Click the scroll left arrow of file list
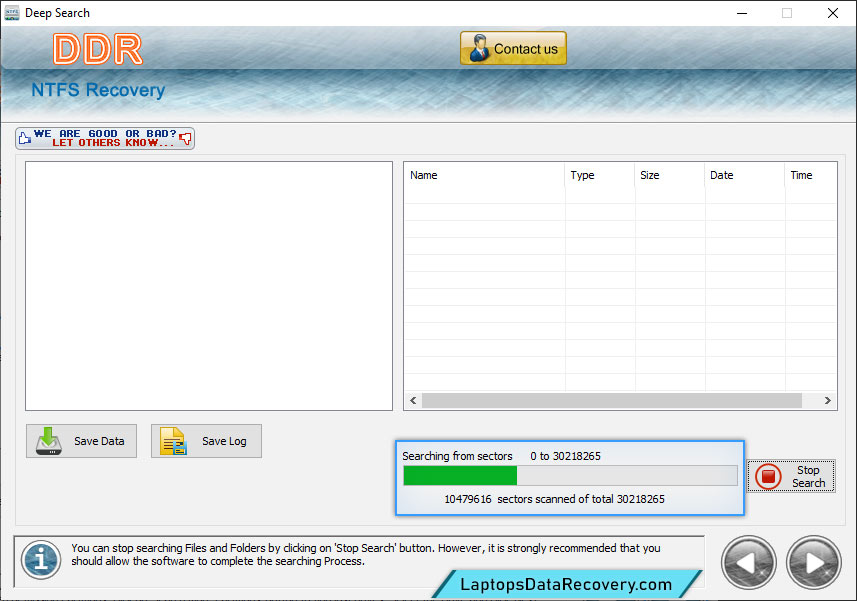The height and width of the screenshot is (601, 857). tap(413, 400)
